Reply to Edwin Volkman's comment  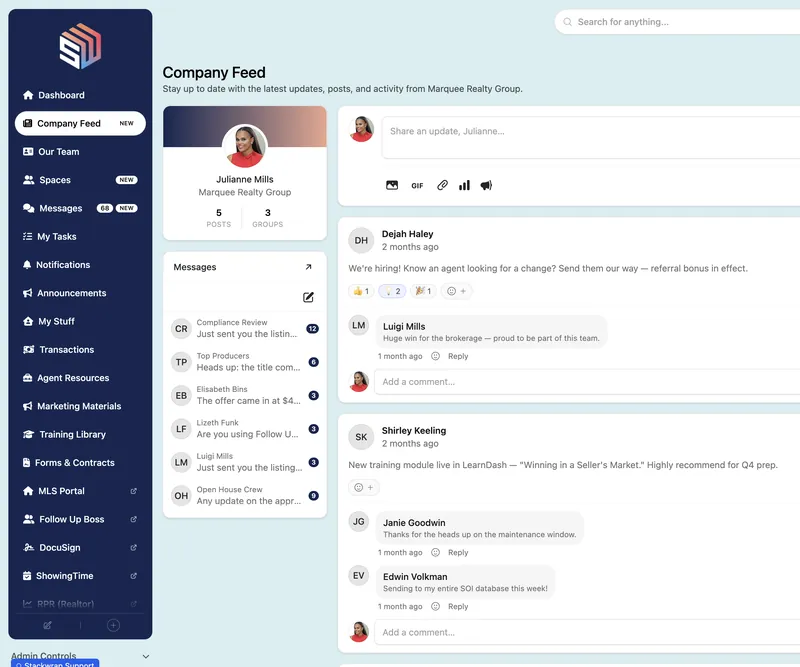pos(458,606)
